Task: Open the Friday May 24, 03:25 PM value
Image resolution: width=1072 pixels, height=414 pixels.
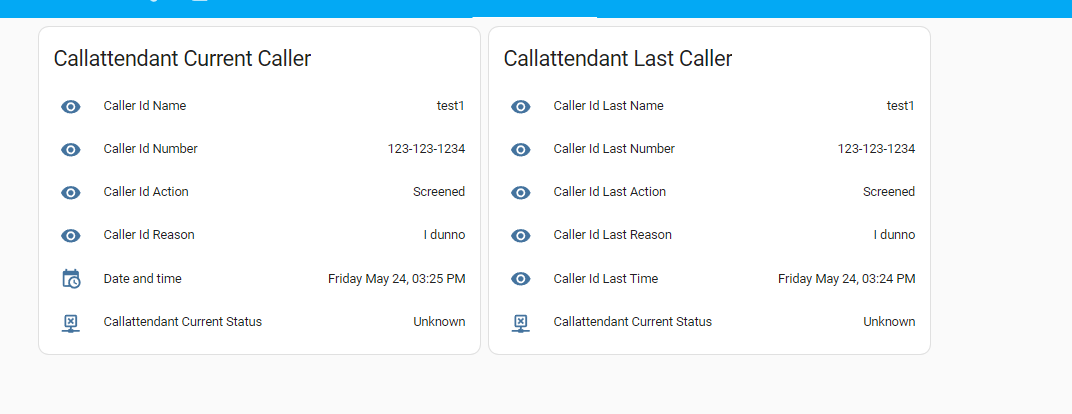Action: click(397, 279)
